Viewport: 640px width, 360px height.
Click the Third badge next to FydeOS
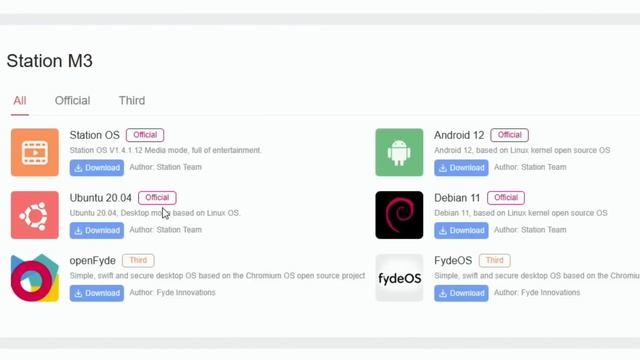coord(495,260)
